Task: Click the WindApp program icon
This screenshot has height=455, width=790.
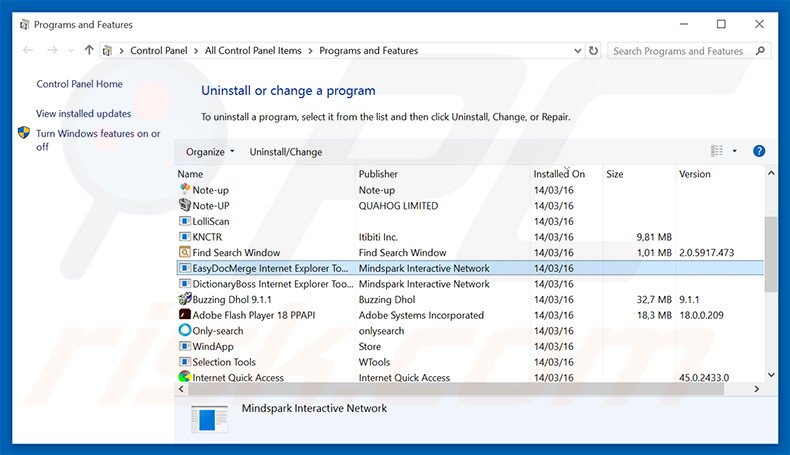Action: (185, 346)
